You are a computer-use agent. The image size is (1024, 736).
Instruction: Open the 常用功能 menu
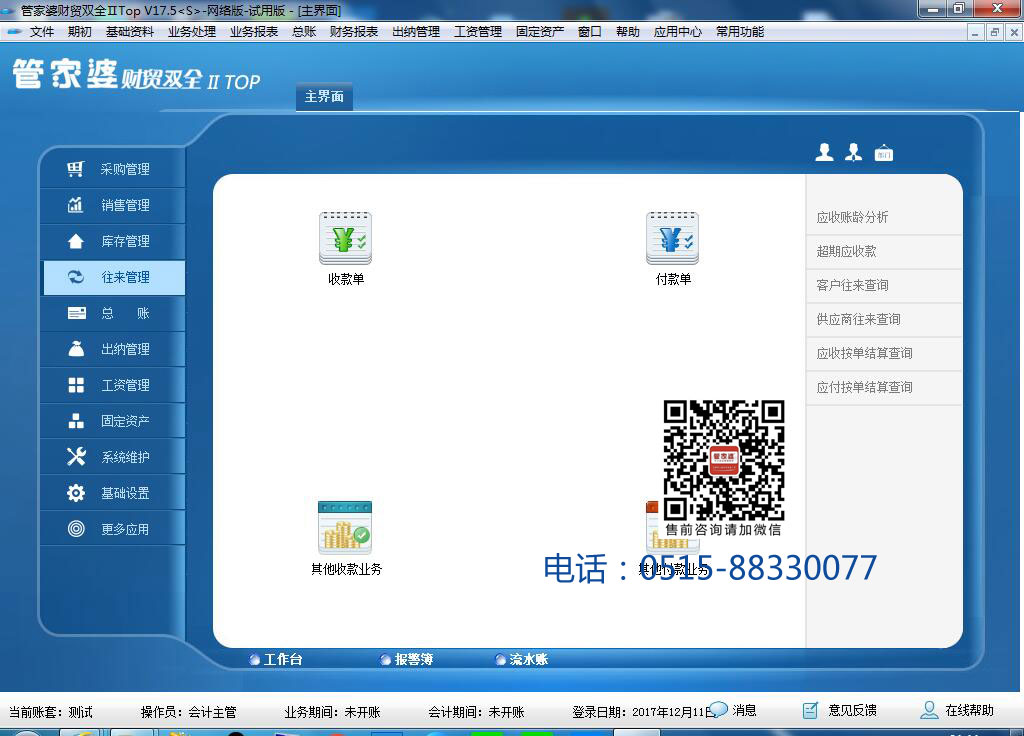click(739, 31)
